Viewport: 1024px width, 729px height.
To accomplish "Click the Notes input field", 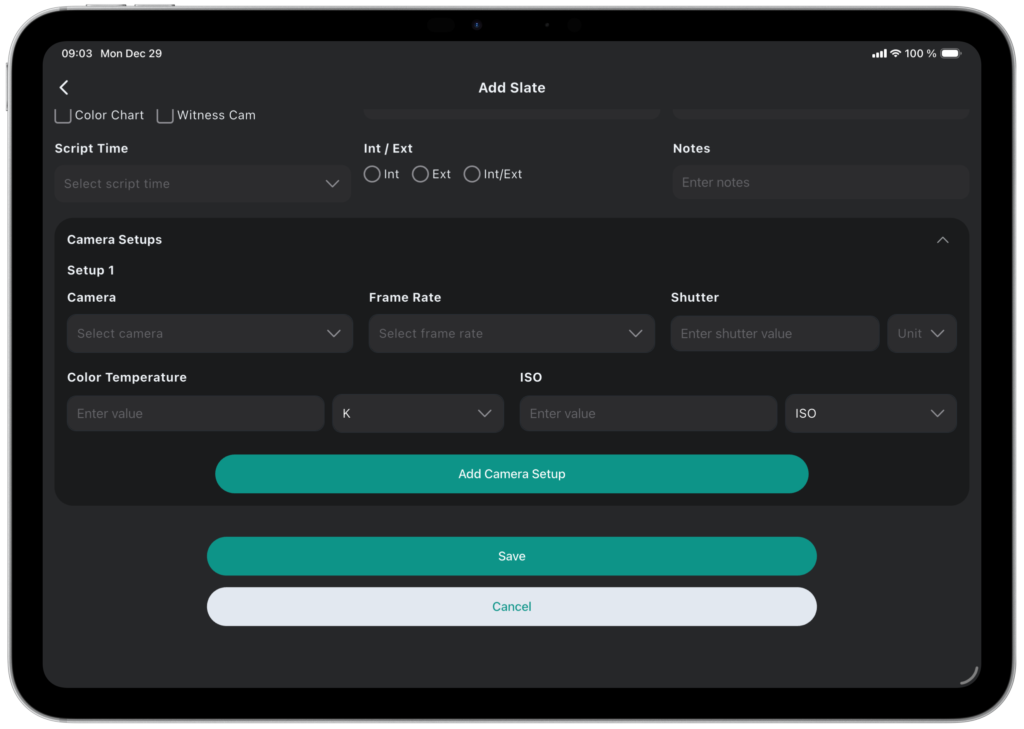I will pos(820,183).
